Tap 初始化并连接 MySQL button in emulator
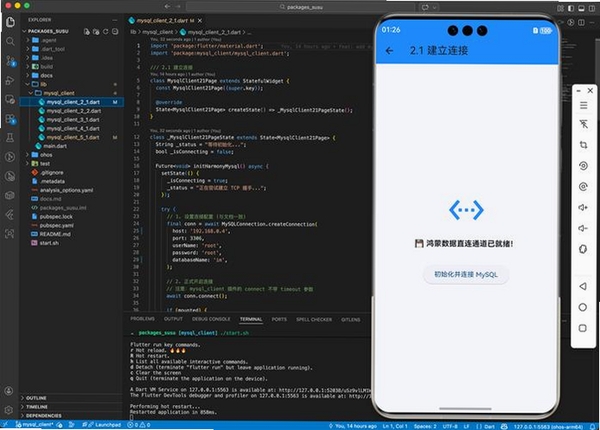This screenshot has width=600, height=430. pos(466,274)
